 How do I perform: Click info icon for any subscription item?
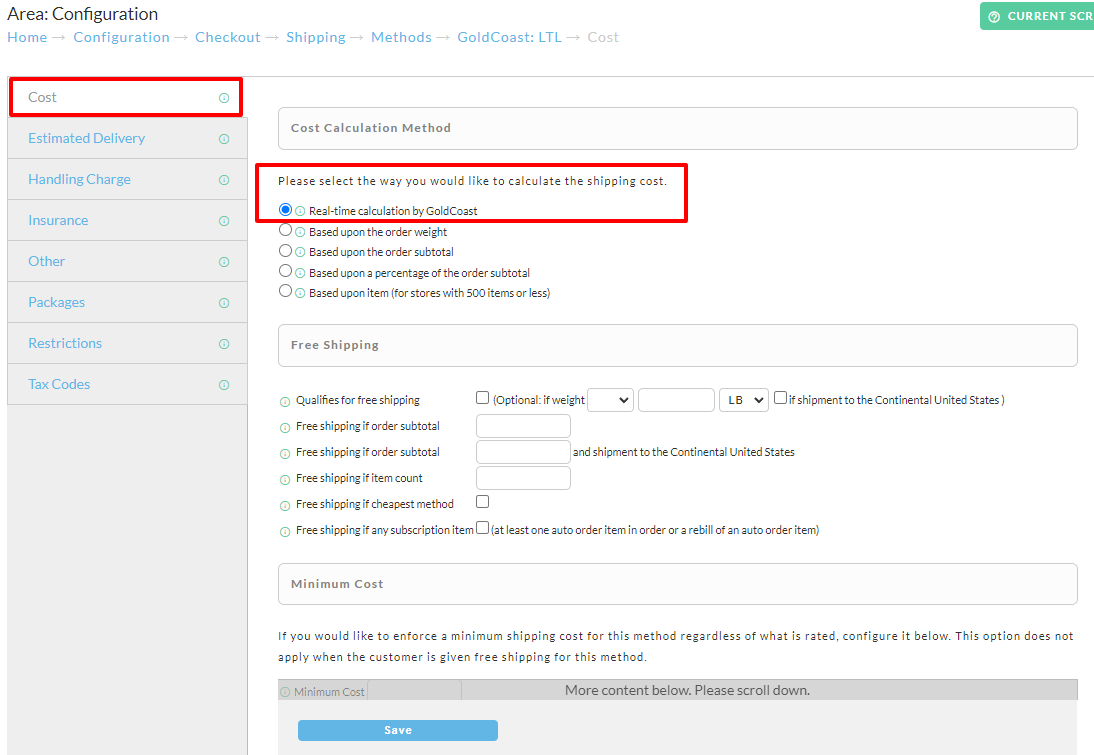pos(285,532)
